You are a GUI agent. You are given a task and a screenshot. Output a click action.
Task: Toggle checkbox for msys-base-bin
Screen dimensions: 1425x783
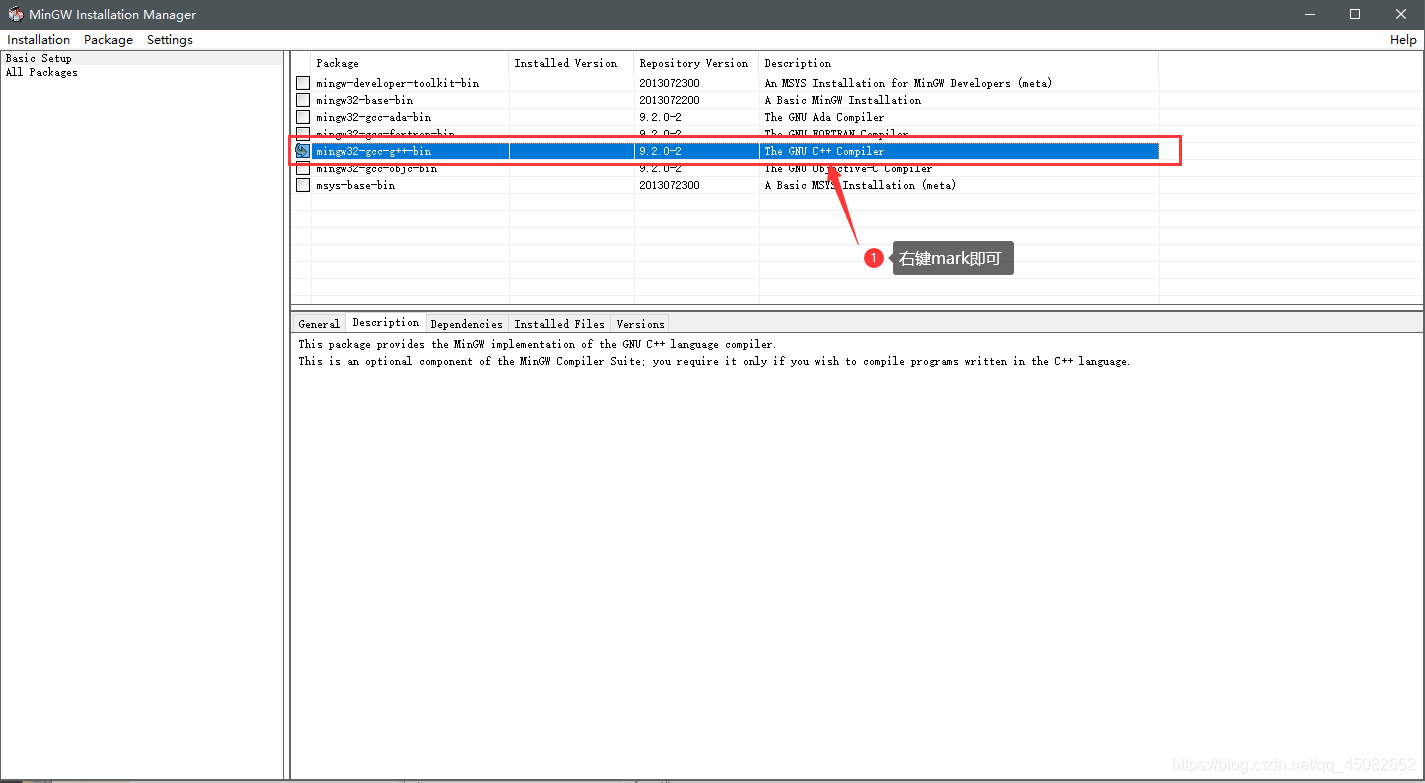[x=303, y=185]
